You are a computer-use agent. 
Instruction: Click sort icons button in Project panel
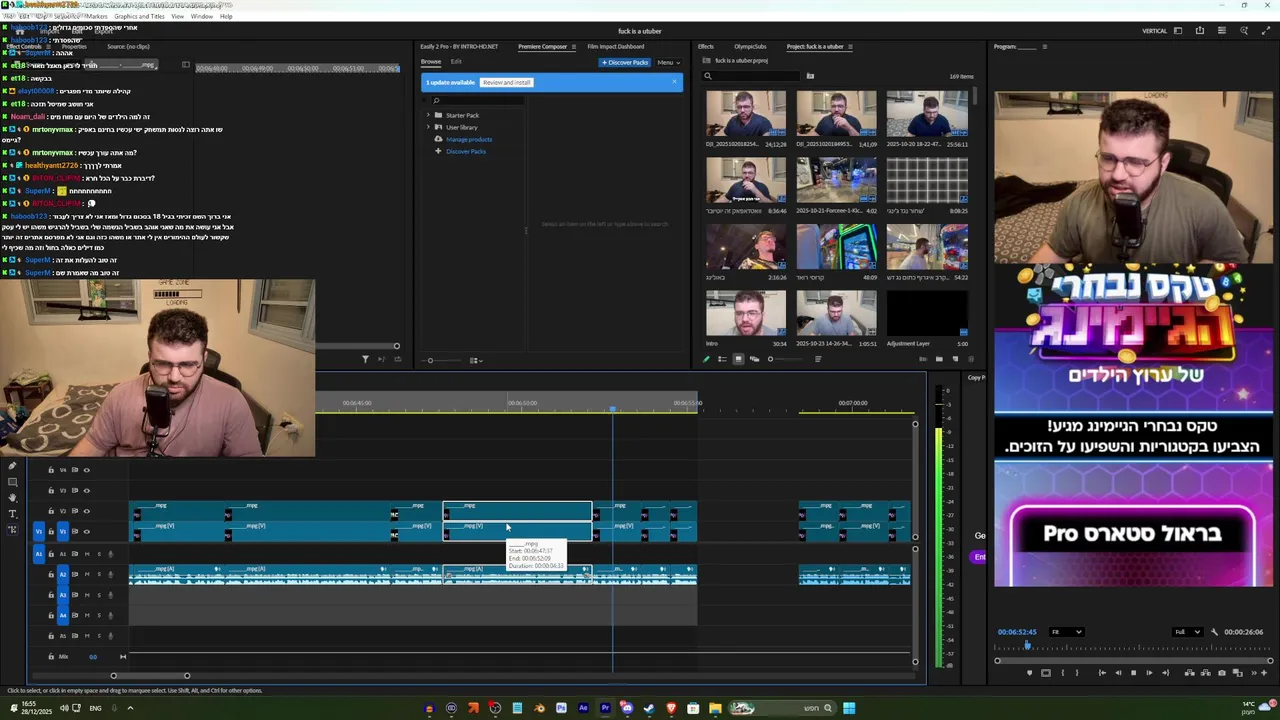pos(818,359)
